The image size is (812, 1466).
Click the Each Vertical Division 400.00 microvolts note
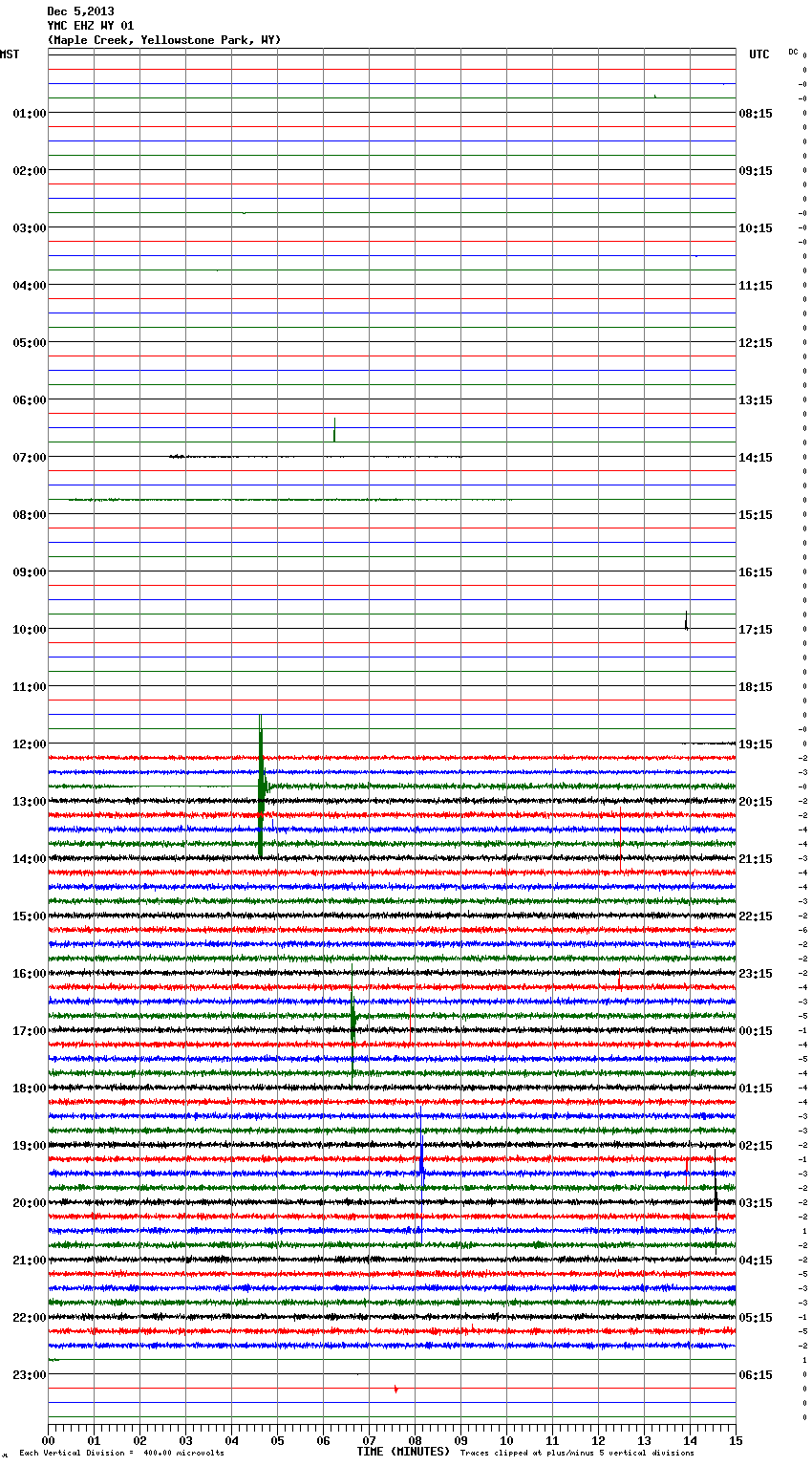(x=121, y=1454)
